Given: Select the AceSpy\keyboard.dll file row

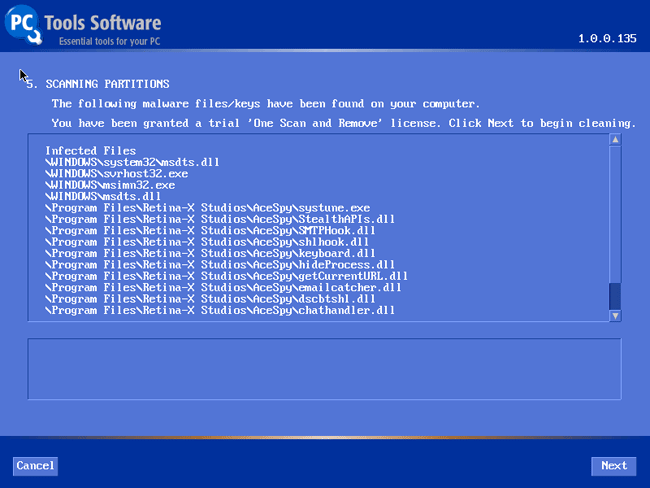Looking at the screenshot, I should click(x=210, y=253).
